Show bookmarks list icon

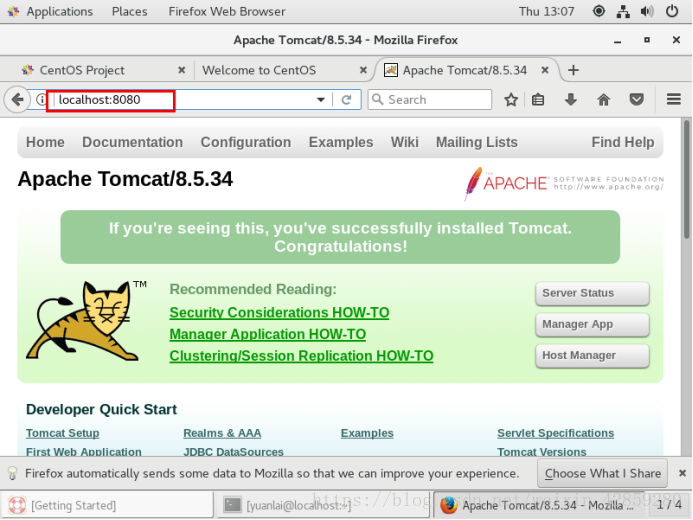tap(538, 100)
